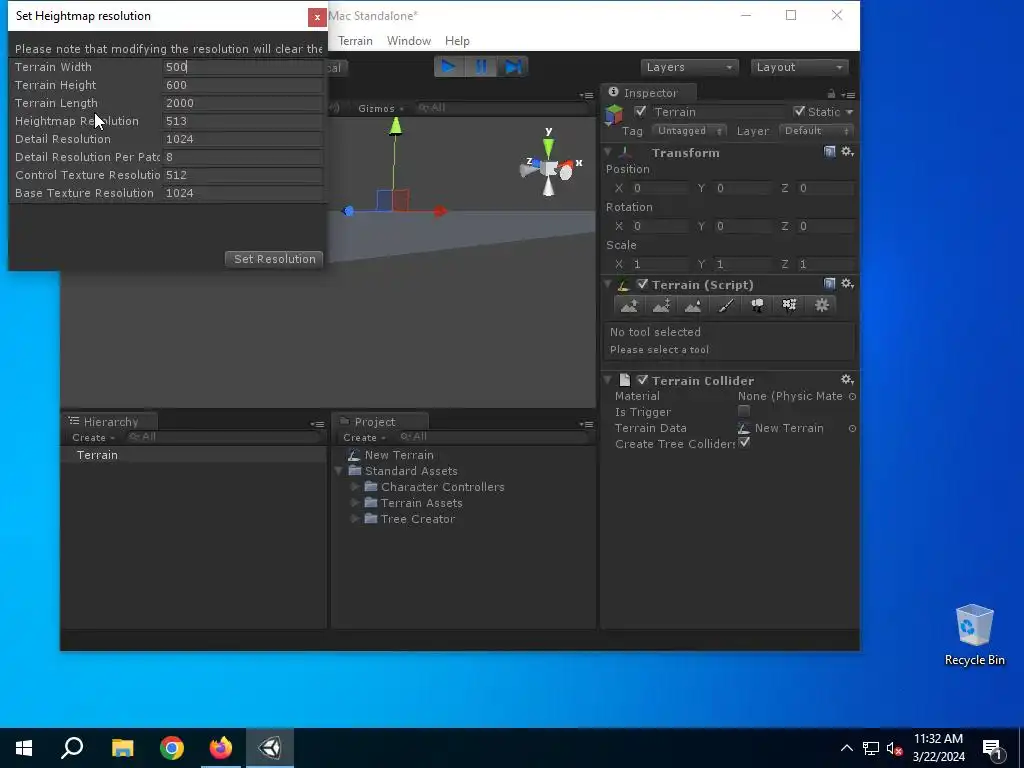Open the Recycle Bin desktop icon
Image resolution: width=1024 pixels, height=768 pixels.
974,635
